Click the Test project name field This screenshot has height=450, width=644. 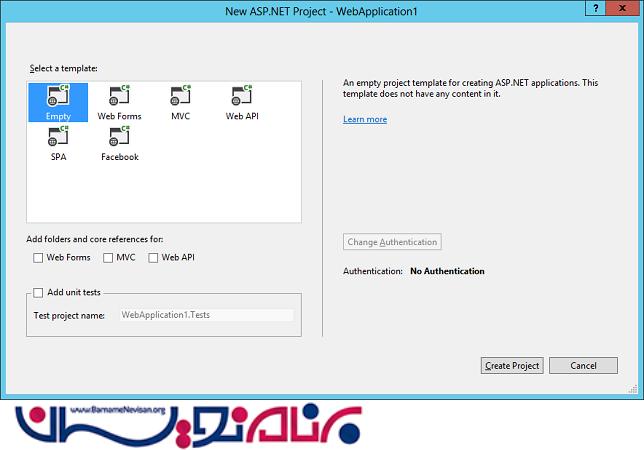click(x=207, y=315)
